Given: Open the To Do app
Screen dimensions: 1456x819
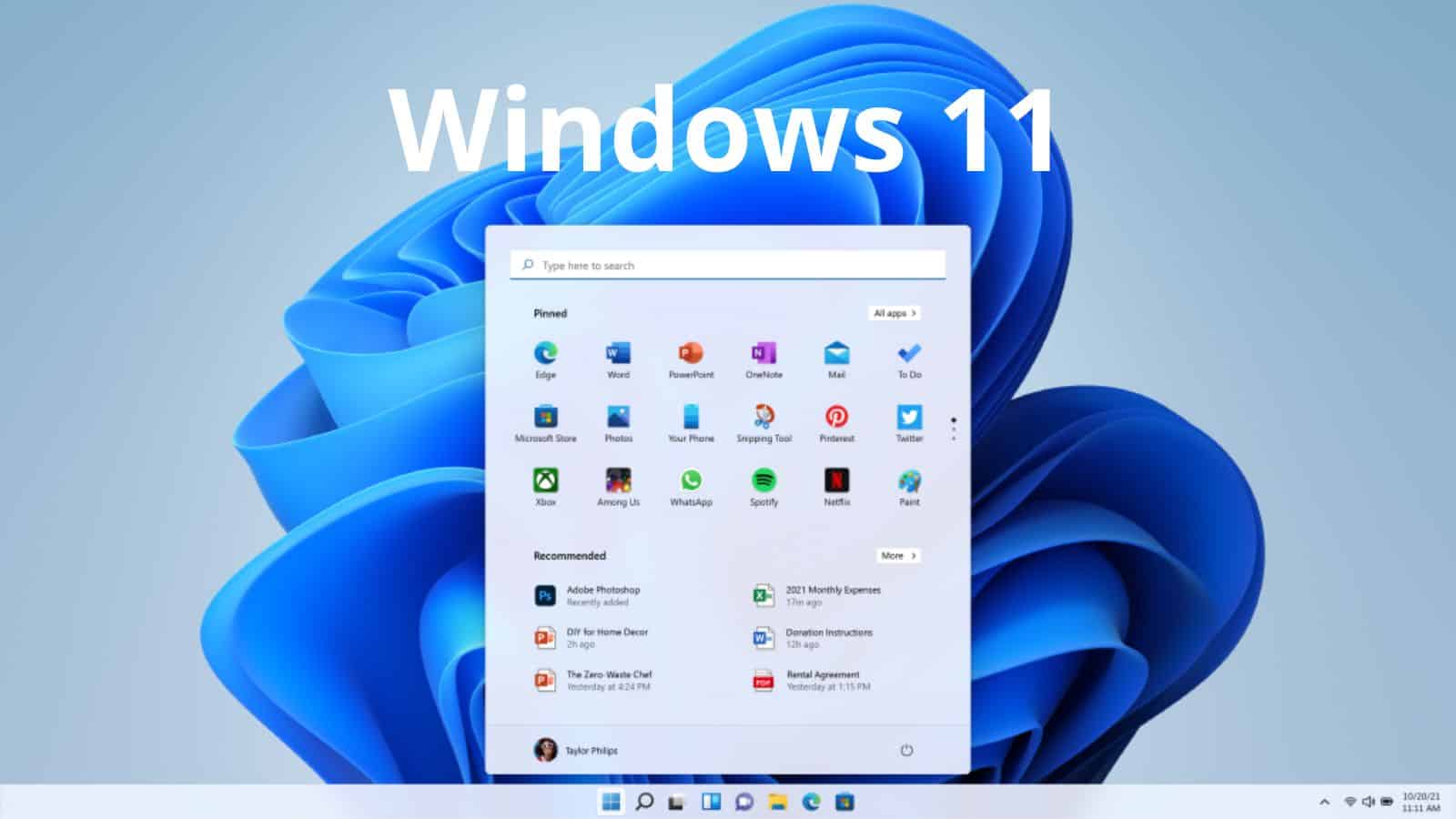Looking at the screenshot, I should click(909, 359).
